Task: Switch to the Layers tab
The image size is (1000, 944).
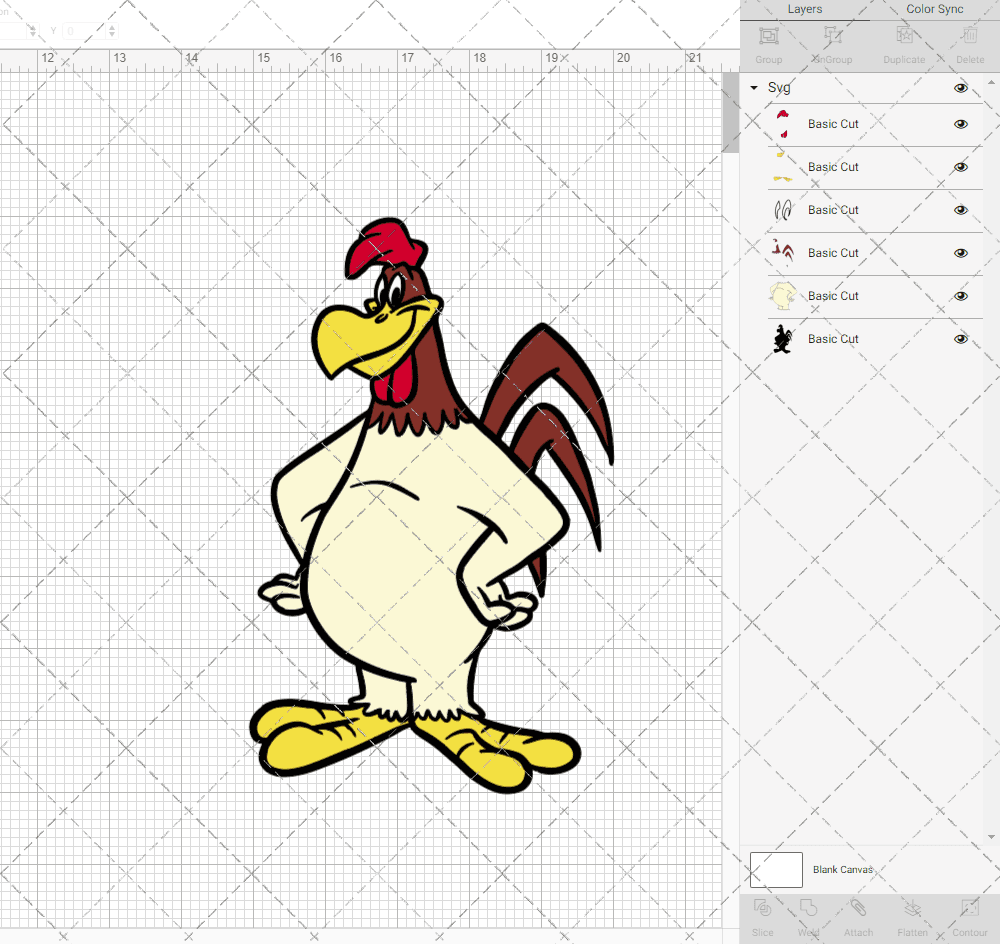Action: pos(804,10)
